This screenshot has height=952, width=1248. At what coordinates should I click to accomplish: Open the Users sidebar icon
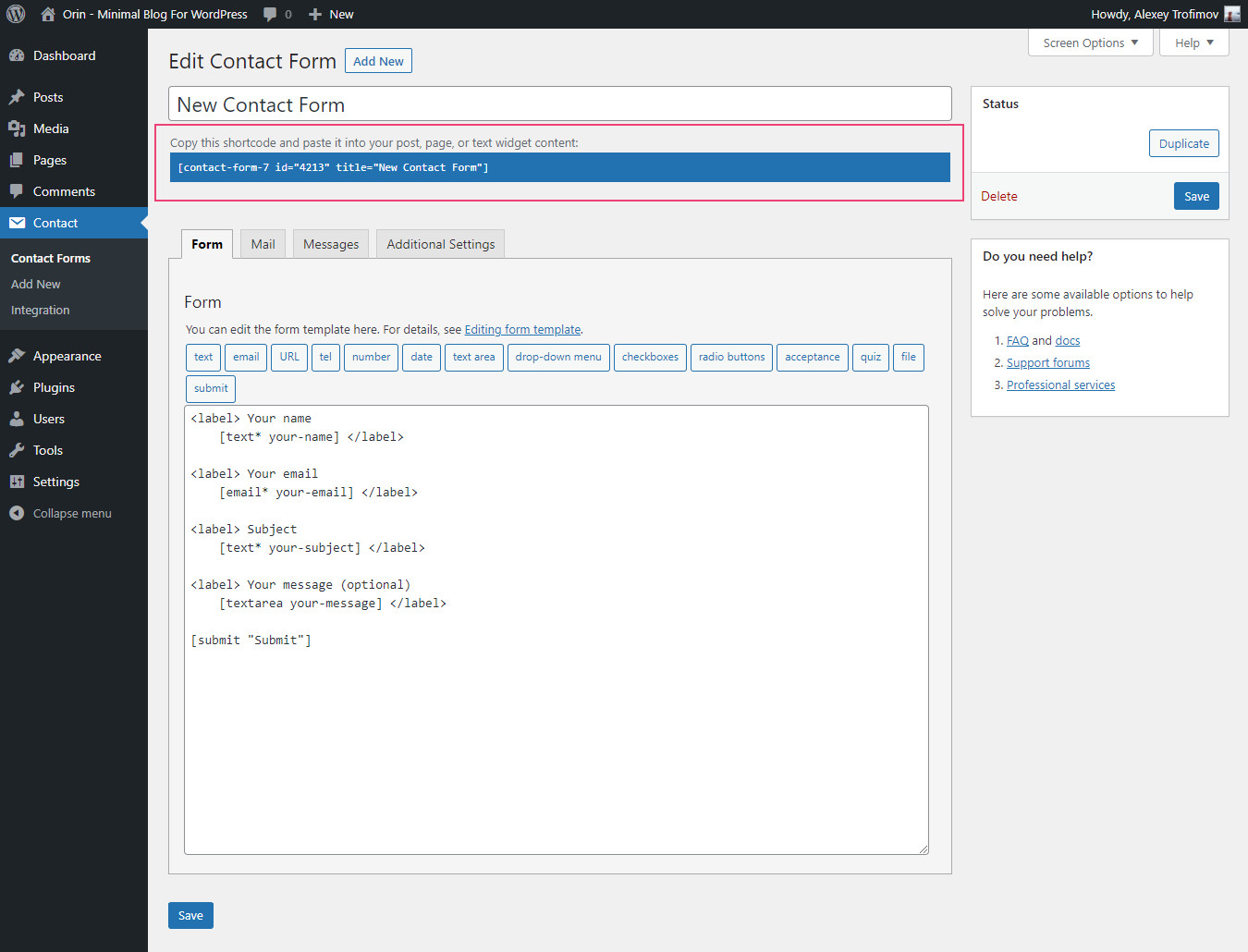click(x=18, y=419)
